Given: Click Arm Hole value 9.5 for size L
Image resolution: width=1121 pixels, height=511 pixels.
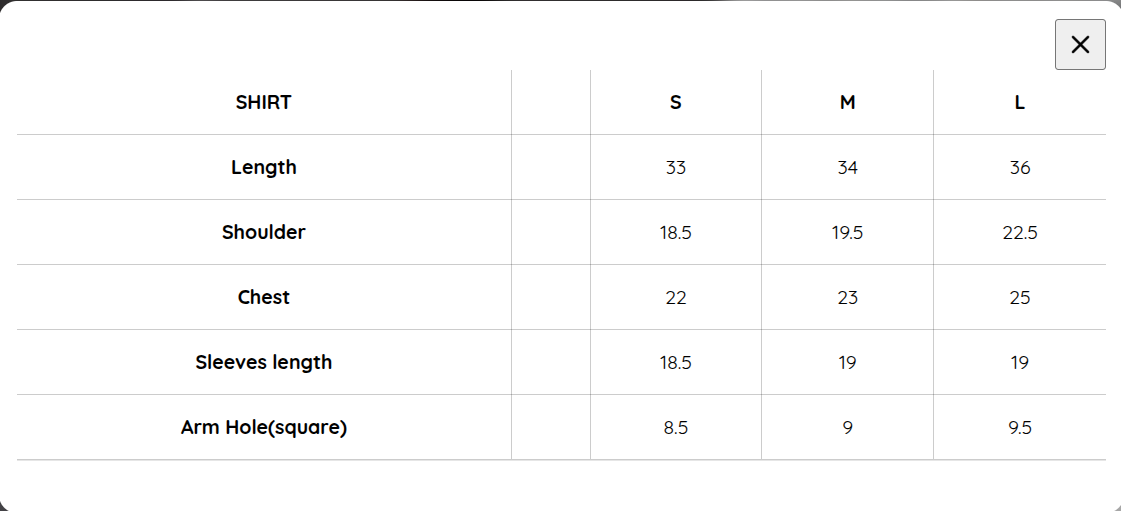Looking at the screenshot, I should [x=1019, y=427].
